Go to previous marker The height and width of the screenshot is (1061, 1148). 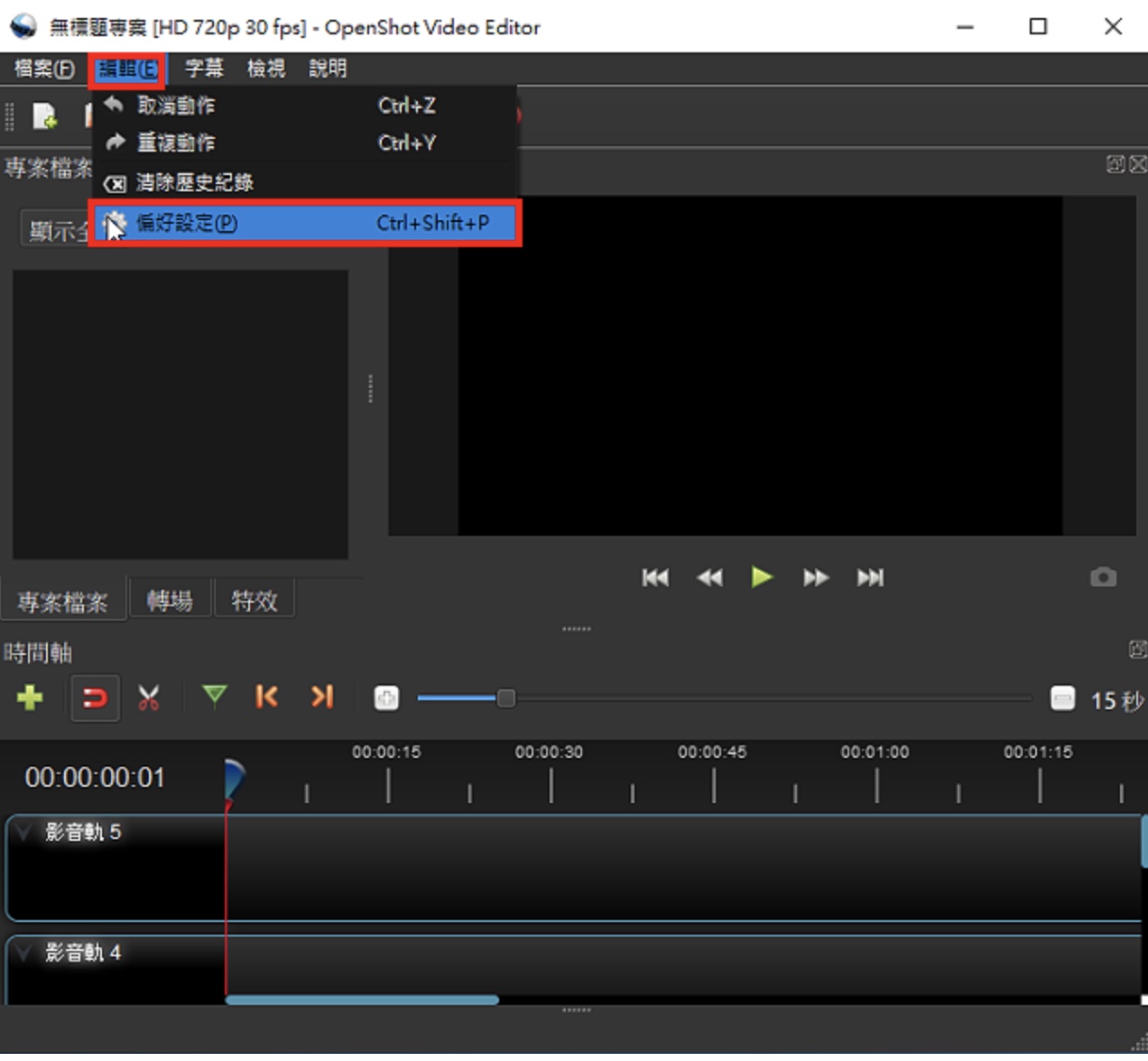coord(267,697)
